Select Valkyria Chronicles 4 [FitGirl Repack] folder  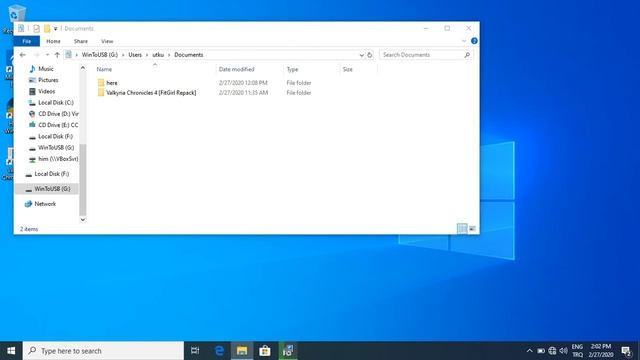[151, 93]
